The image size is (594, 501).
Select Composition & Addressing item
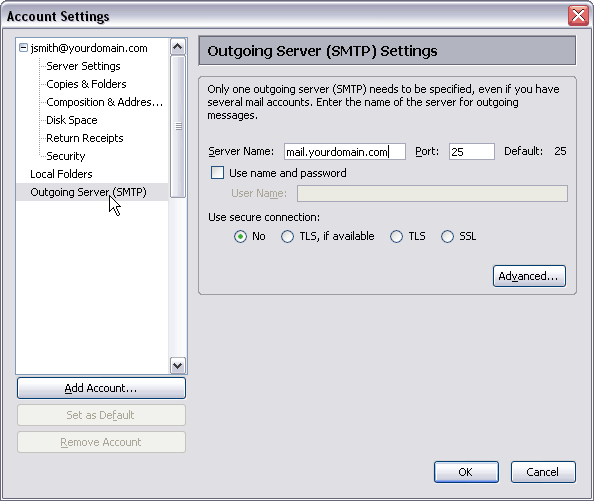[x=105, y=102]
